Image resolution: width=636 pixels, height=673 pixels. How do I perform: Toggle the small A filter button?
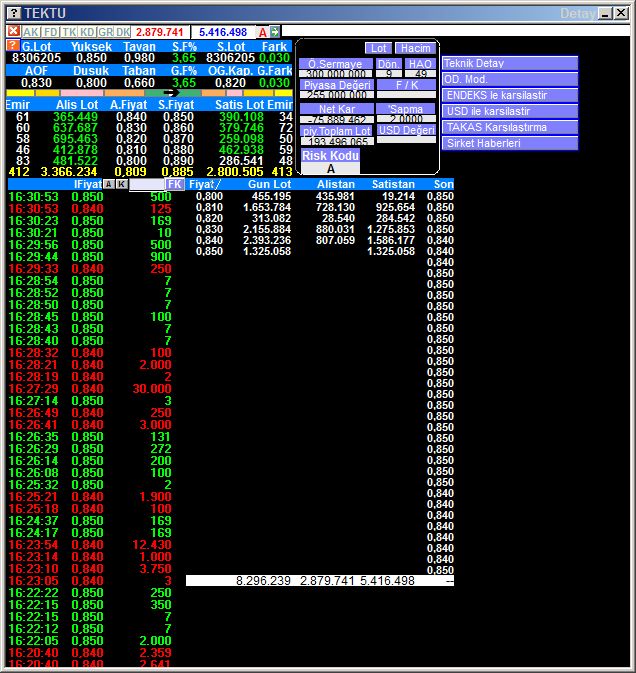[109, 184]
